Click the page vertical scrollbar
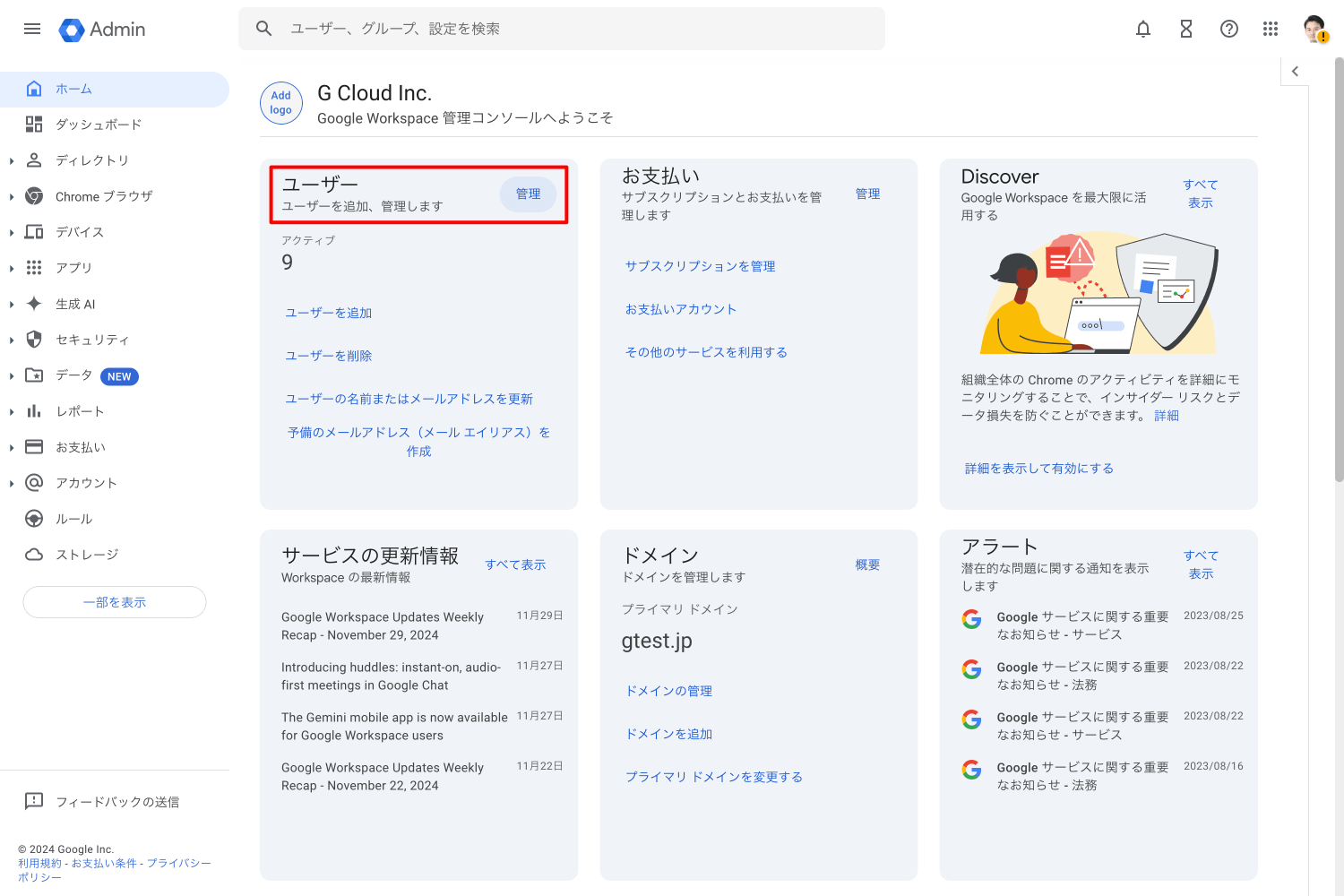This screenshot has height=896, width=1344. 1339,269
